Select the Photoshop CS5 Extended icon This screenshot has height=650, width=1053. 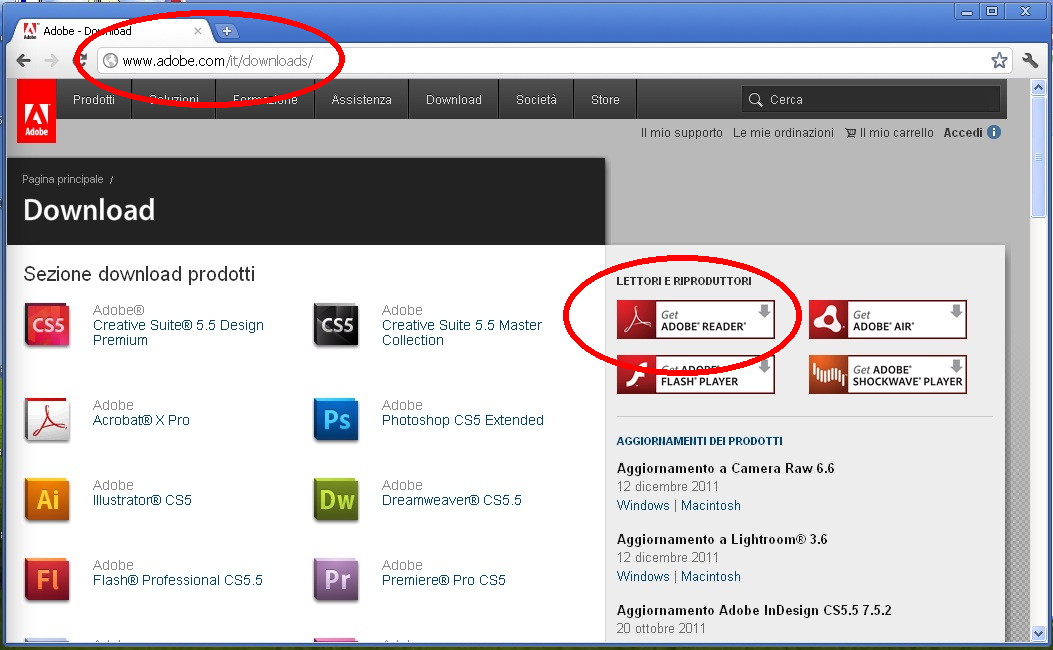[x=337, y=421]
